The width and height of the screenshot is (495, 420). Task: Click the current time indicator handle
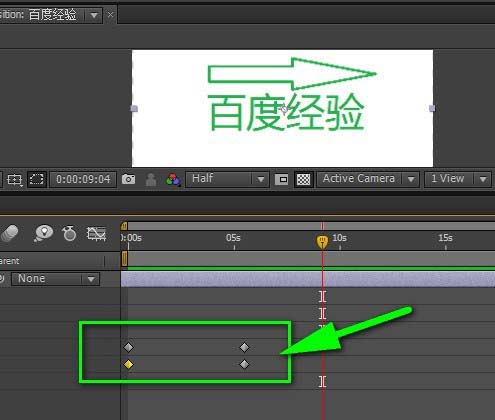tap(322, 241)
